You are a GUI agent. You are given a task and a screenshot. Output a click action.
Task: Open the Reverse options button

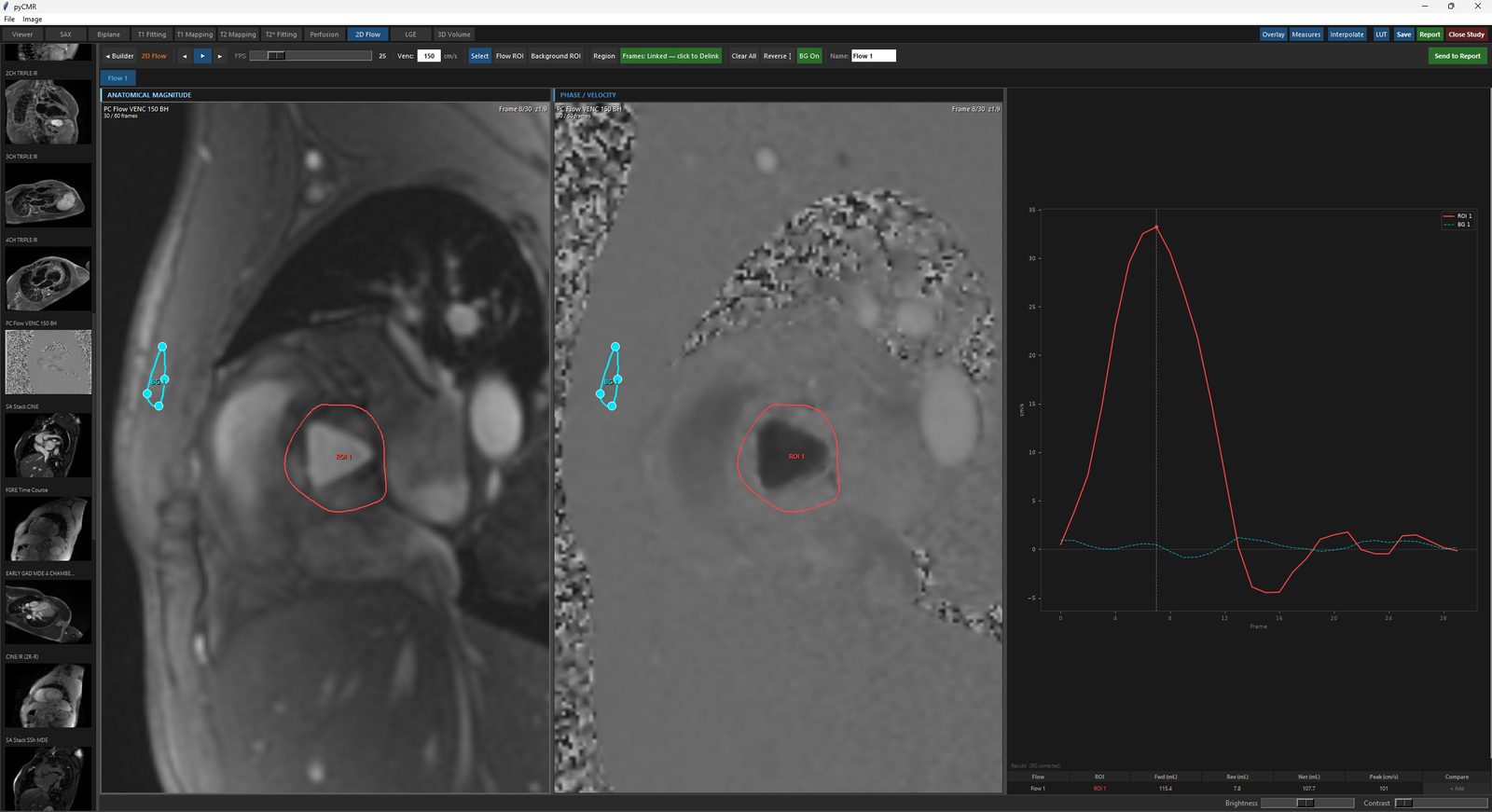(777, 56)
